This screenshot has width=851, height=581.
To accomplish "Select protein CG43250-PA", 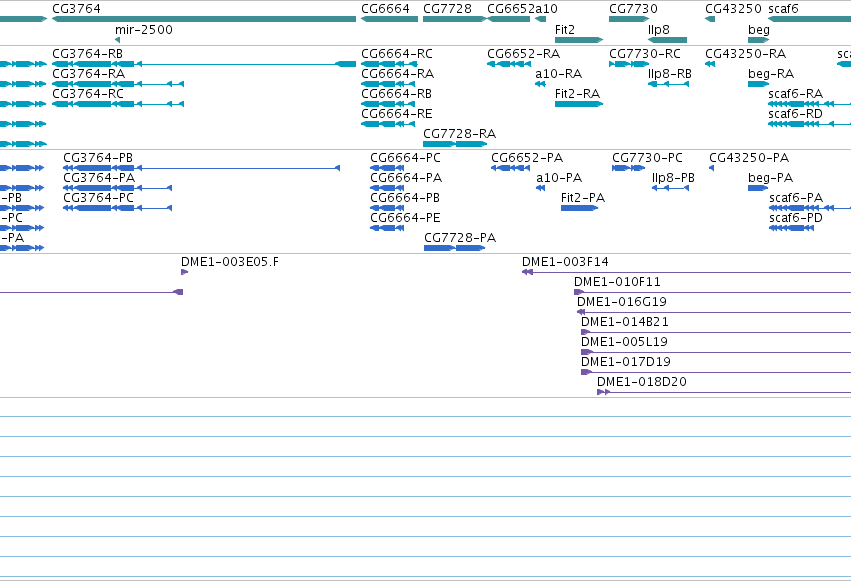I will [x=712, y=168].
